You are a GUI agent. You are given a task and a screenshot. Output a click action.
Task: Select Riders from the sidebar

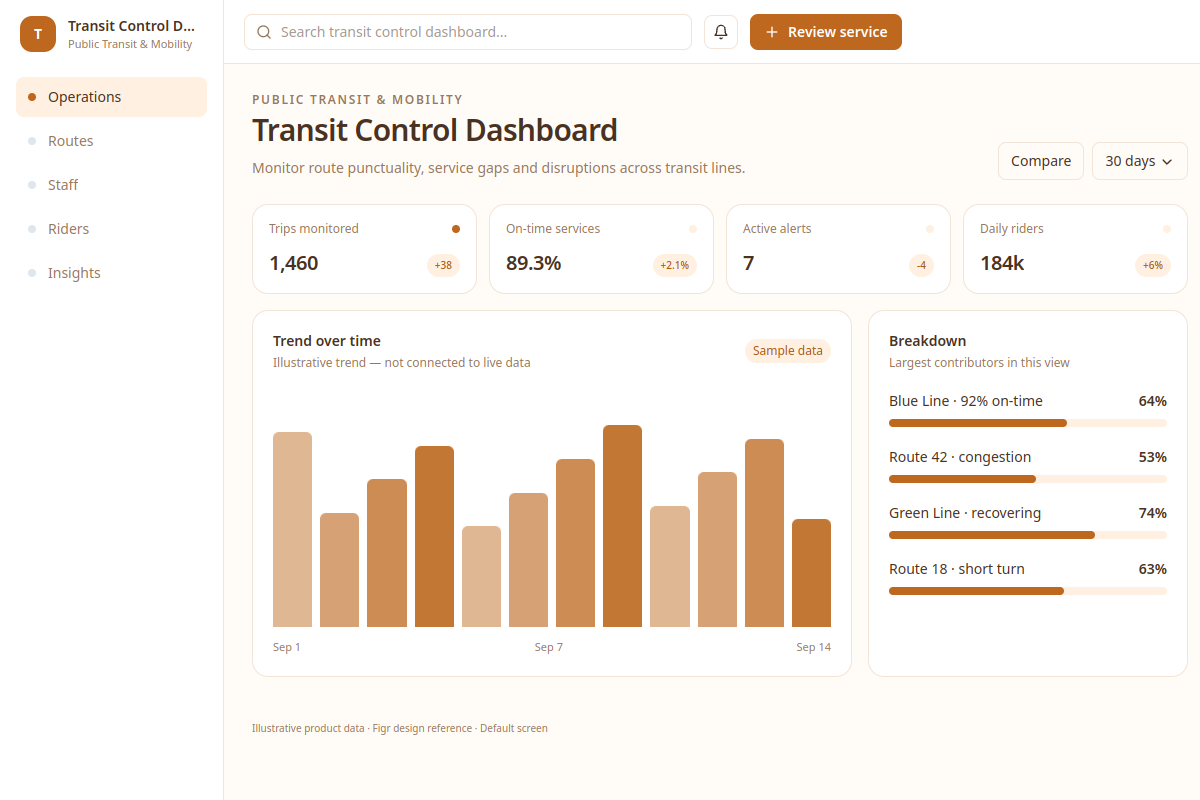[x=112, y=229]
